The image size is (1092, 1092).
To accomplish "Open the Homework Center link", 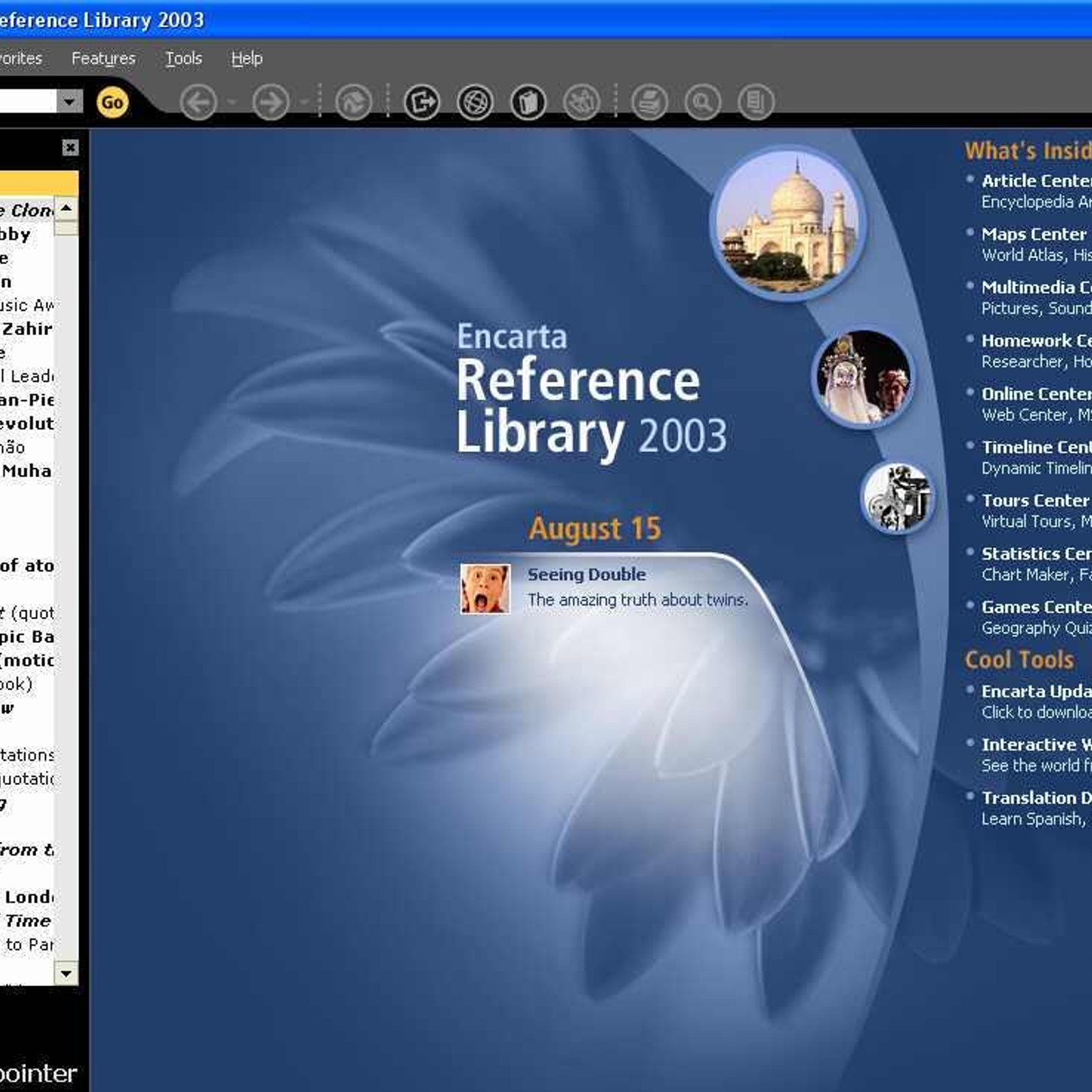I will pos(1037,341).
